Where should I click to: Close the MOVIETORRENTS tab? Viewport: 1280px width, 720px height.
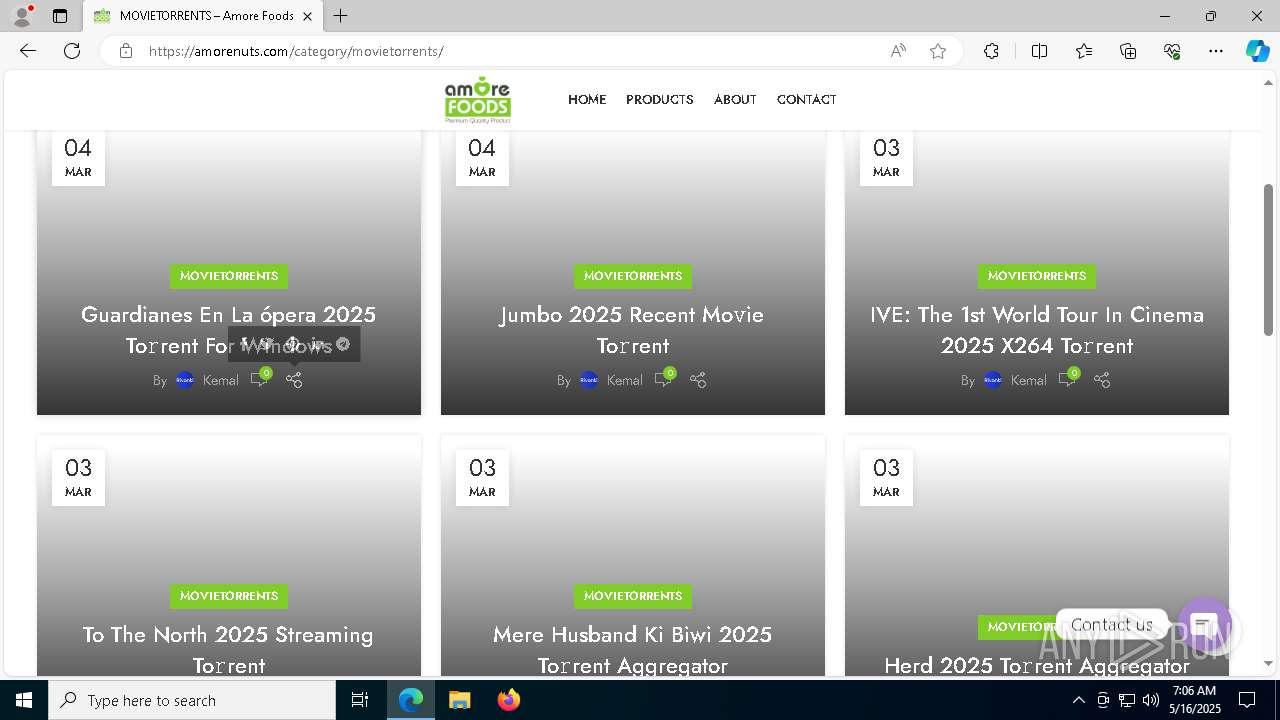tap(307, 16)
